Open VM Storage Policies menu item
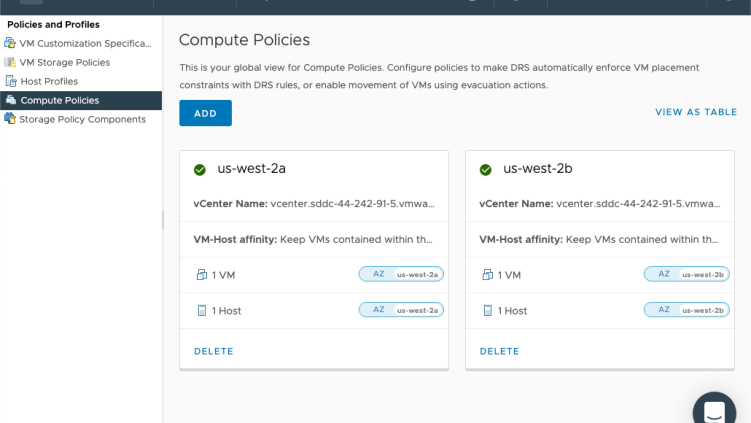 click(x=65, y=62)
